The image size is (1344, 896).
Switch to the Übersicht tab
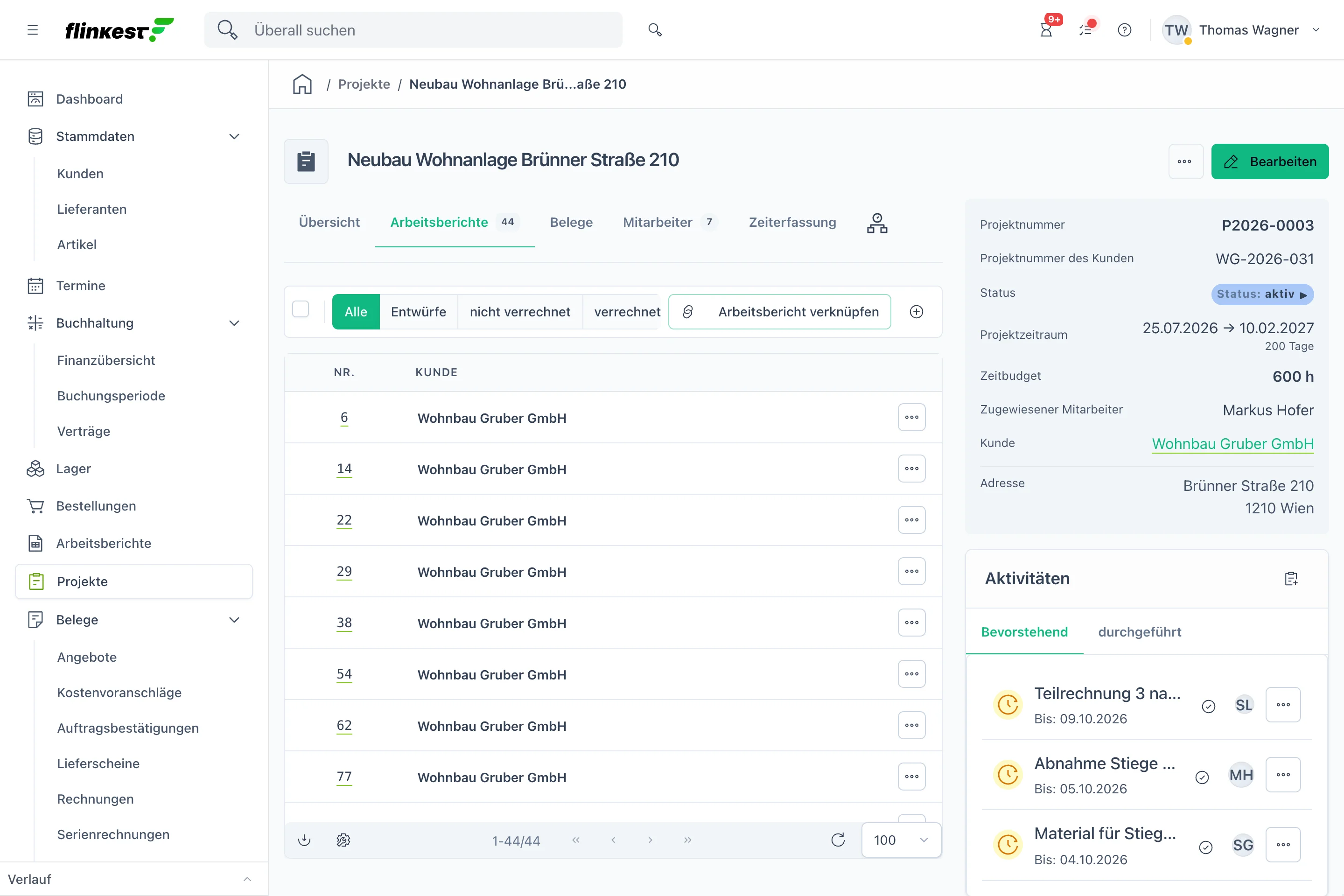pos(329,222)
